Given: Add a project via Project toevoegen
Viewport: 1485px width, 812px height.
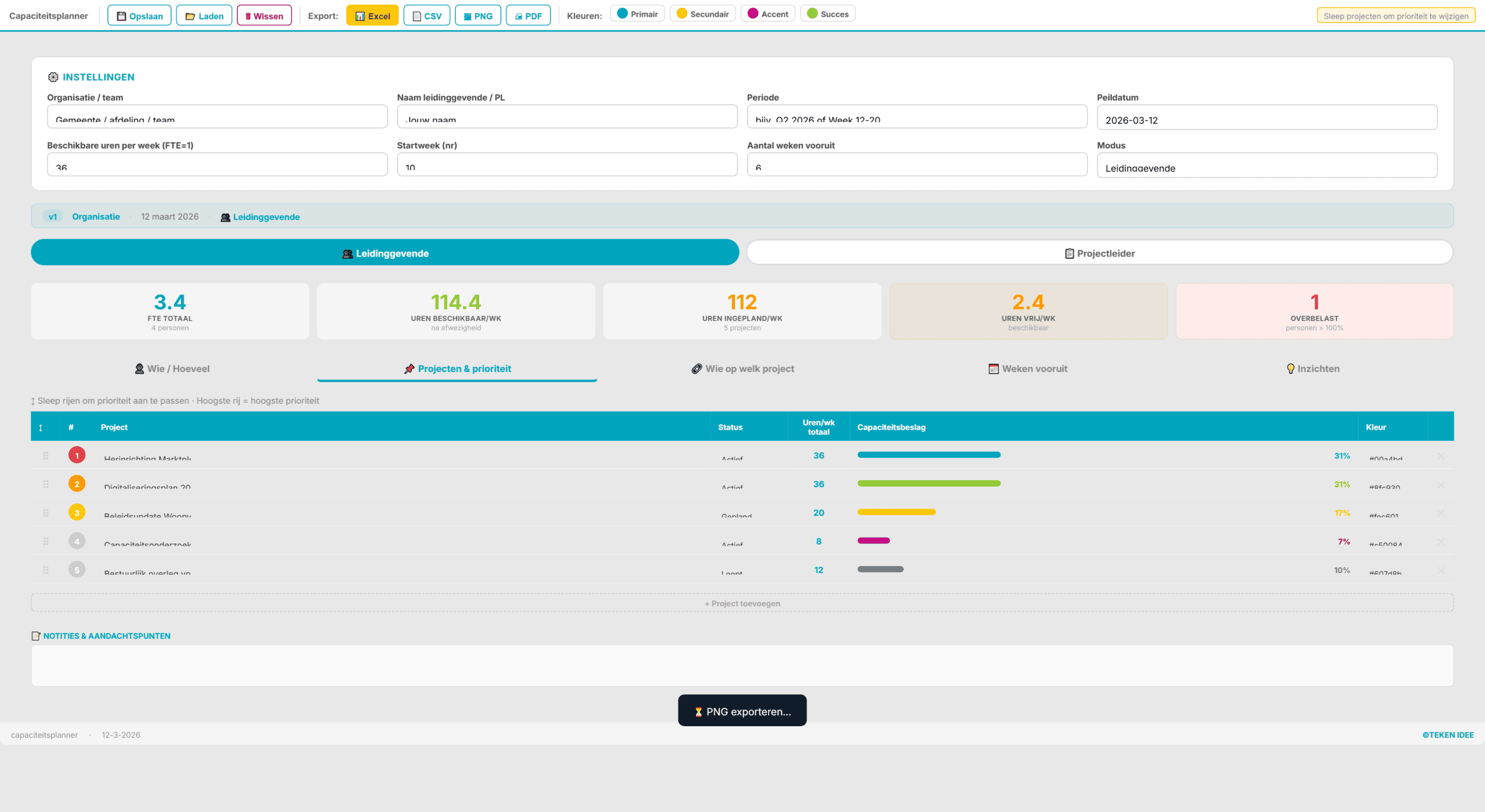Looking at the screenshot, I should (742, 603).
